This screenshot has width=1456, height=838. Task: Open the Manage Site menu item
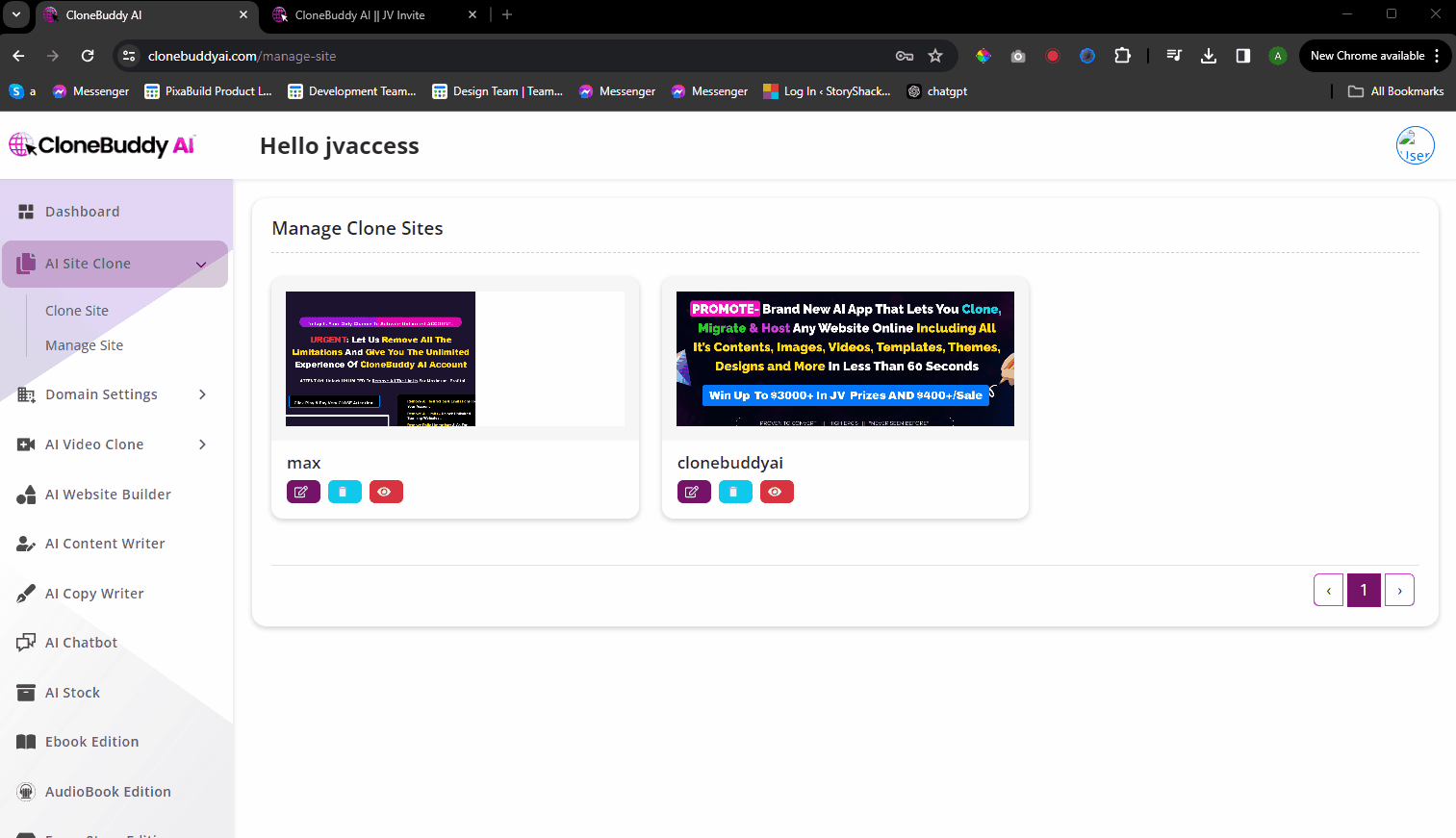[x=84, y=344]
